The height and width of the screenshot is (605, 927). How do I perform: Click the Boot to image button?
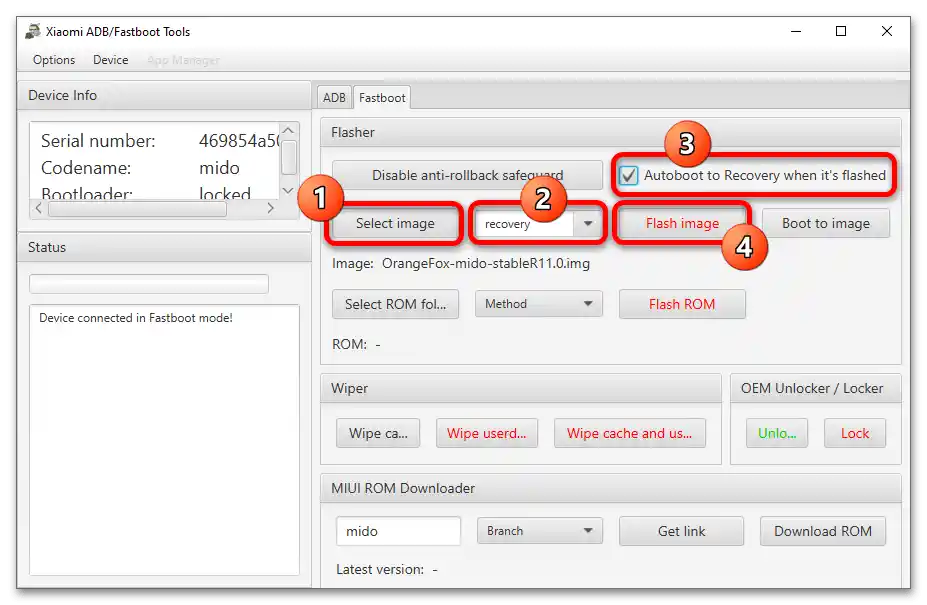click(x=826, y=224)
